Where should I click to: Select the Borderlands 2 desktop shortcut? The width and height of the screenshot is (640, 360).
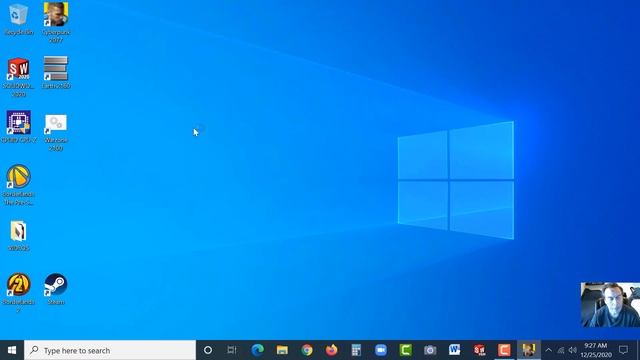point(18,293)
